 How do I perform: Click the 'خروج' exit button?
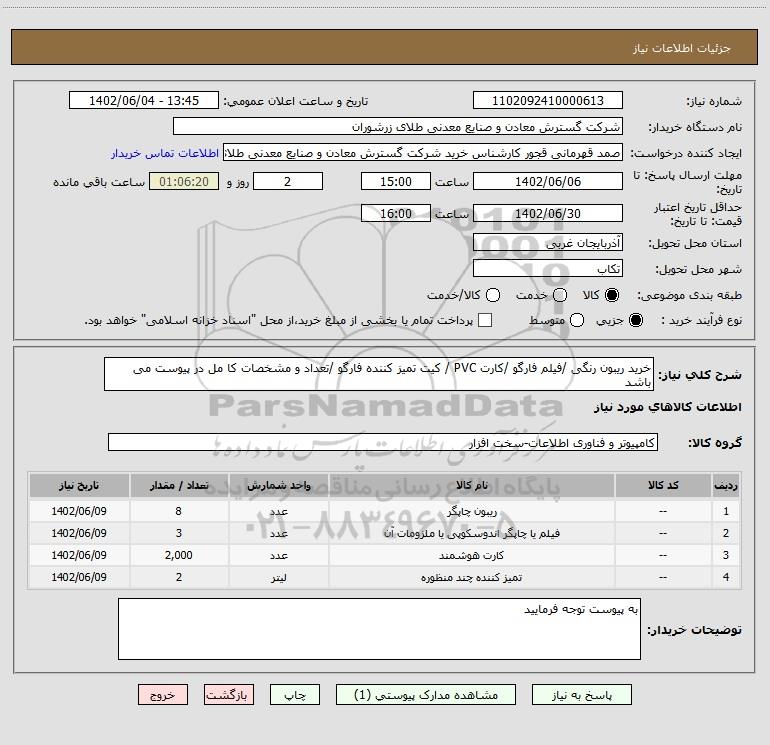coord(163,695)
